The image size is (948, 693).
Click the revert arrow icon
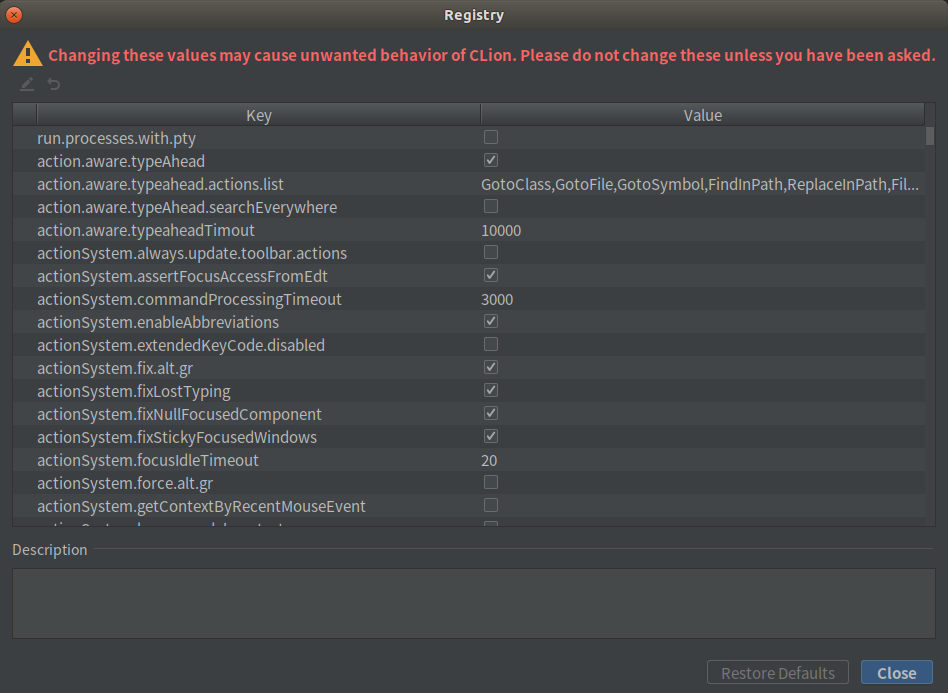click(53, 84)
